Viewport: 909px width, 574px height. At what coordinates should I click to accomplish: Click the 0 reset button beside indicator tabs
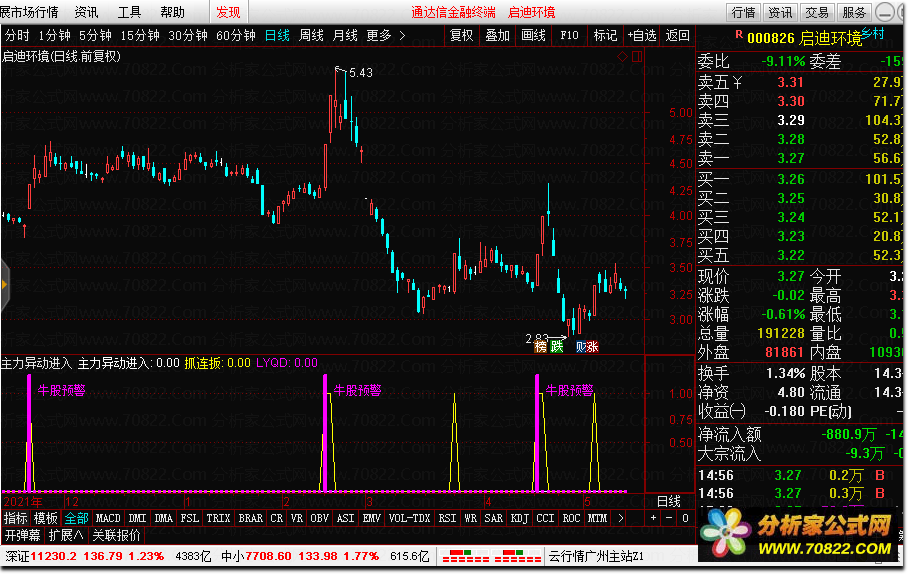pos(685,518)
